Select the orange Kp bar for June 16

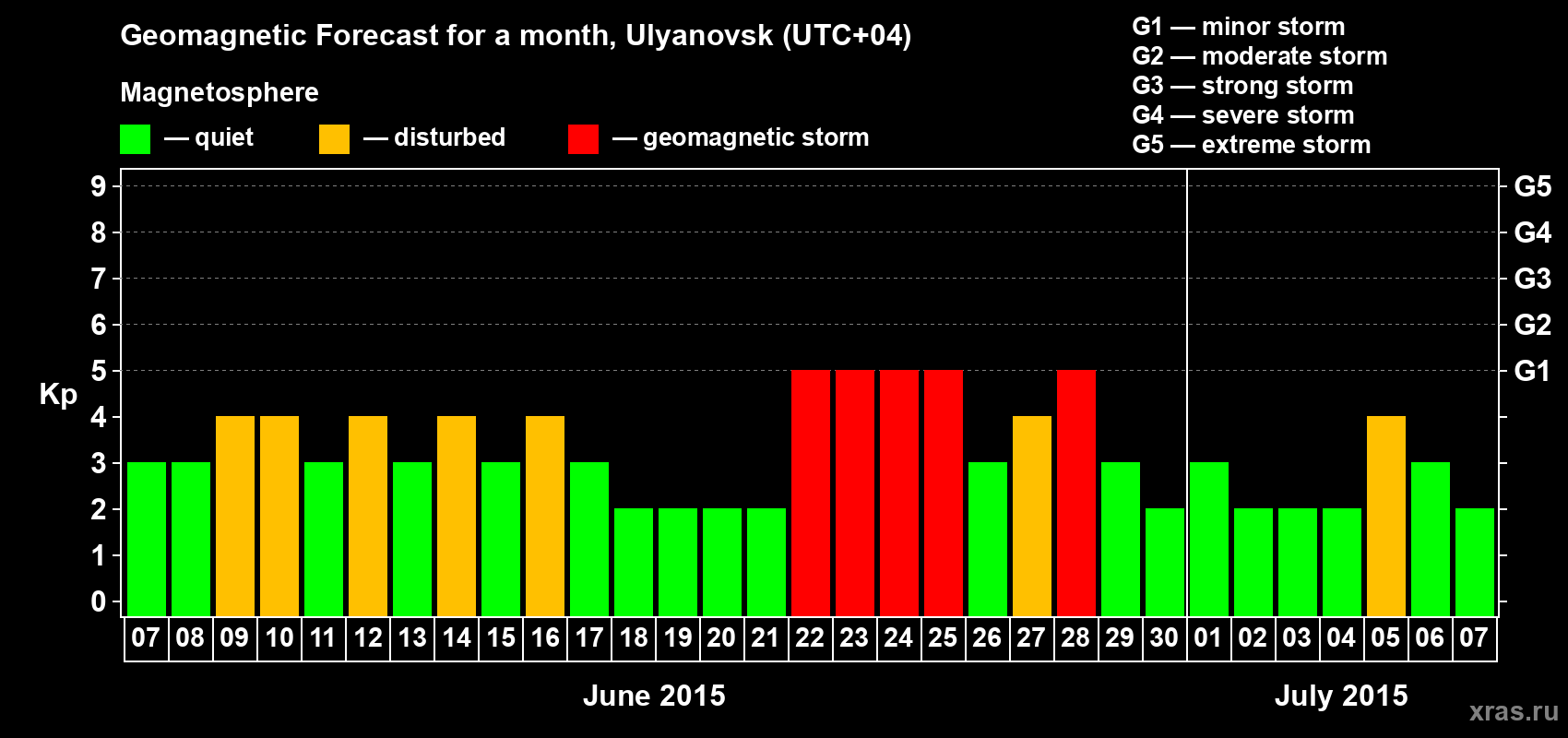545,517
